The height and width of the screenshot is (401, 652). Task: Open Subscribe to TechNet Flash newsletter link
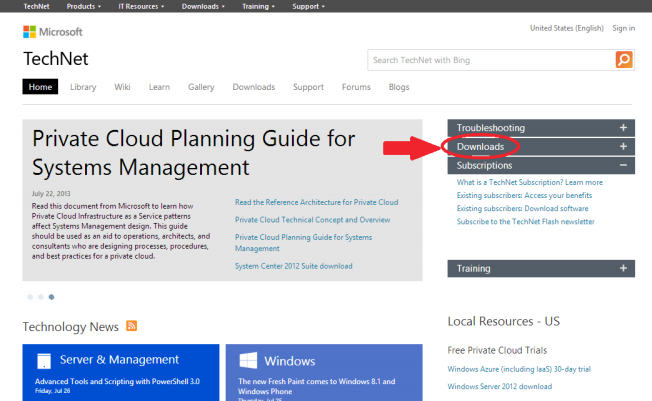click(x=525, y=221)
